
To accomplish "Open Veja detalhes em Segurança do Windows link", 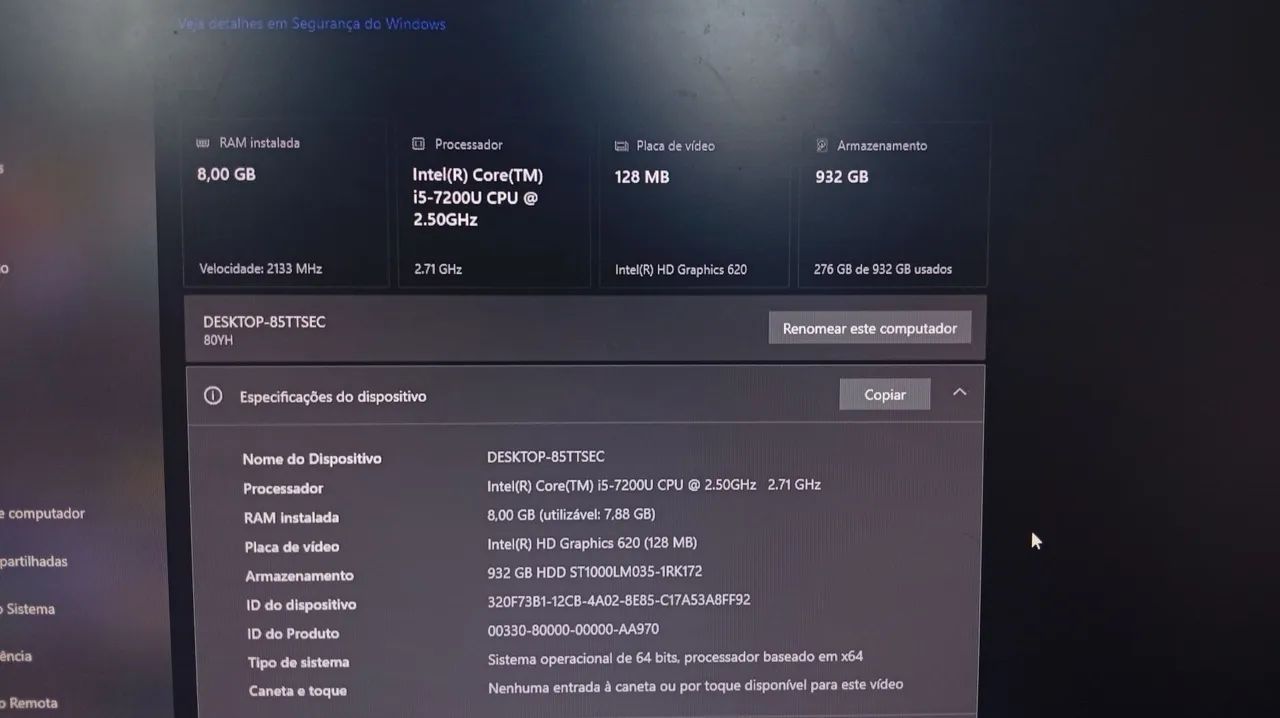I will (311, 23).
